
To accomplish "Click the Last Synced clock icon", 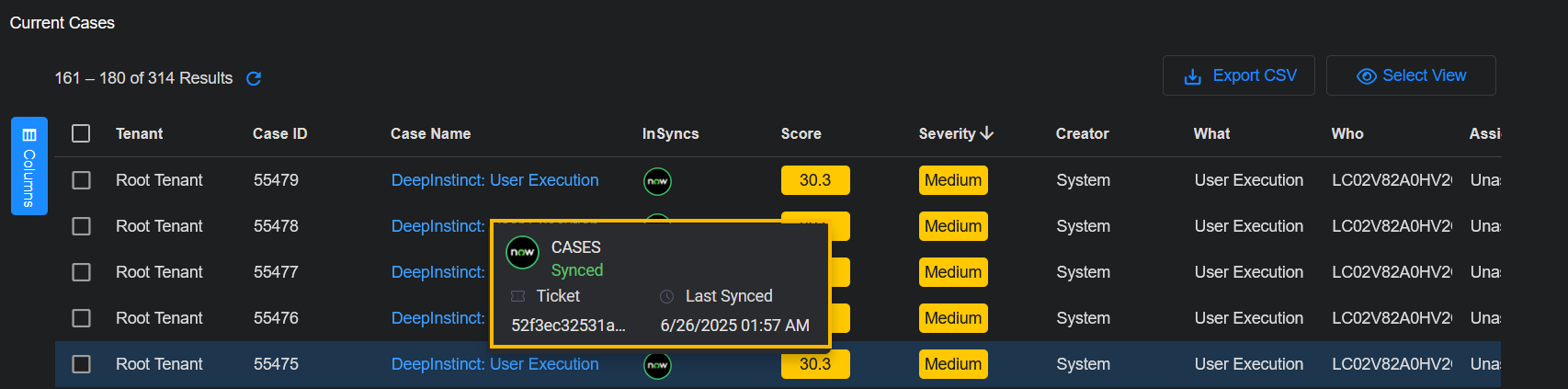I will [667, 296].
